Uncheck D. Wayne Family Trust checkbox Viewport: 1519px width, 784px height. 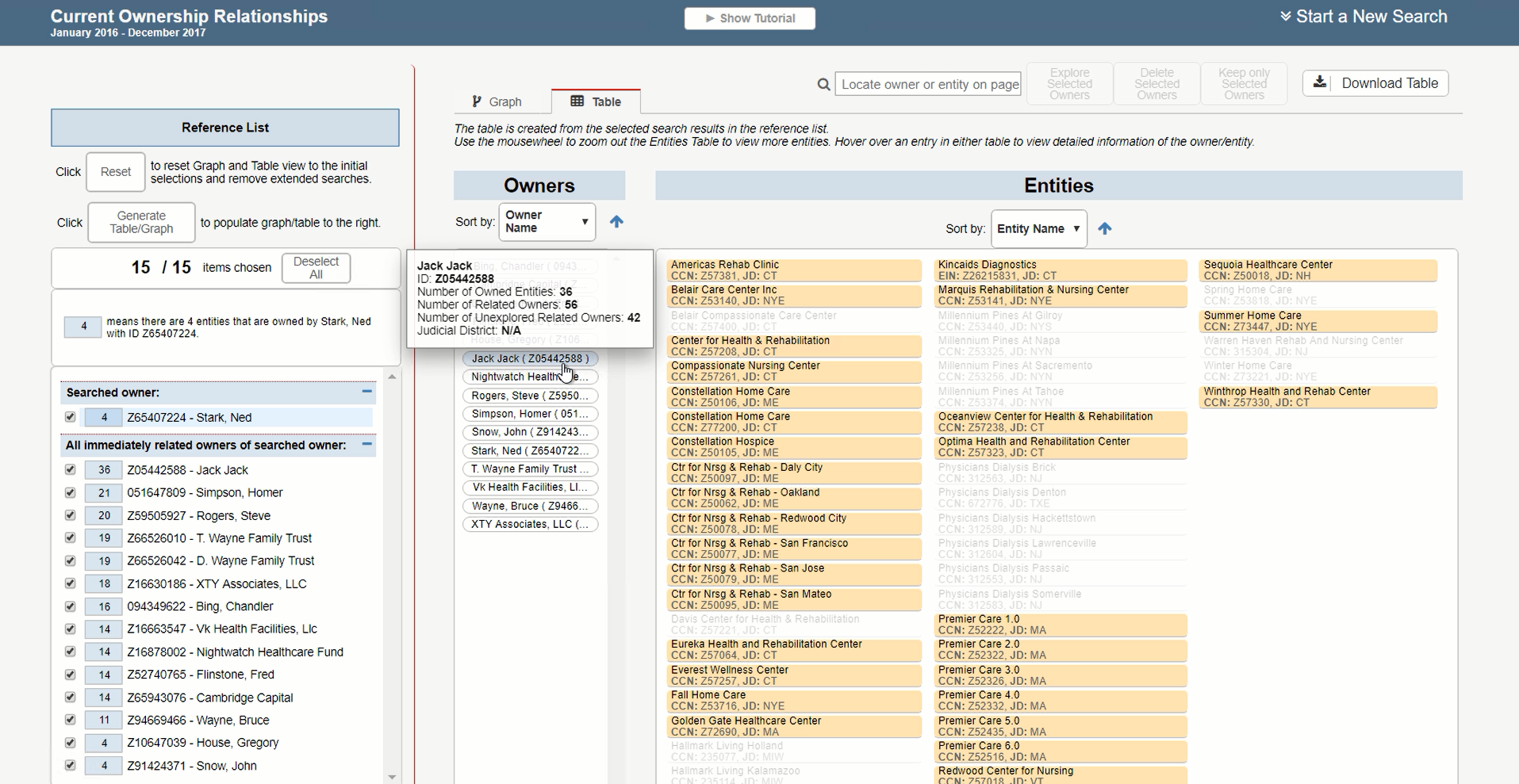pyautogui.click(x=70, y=560)
